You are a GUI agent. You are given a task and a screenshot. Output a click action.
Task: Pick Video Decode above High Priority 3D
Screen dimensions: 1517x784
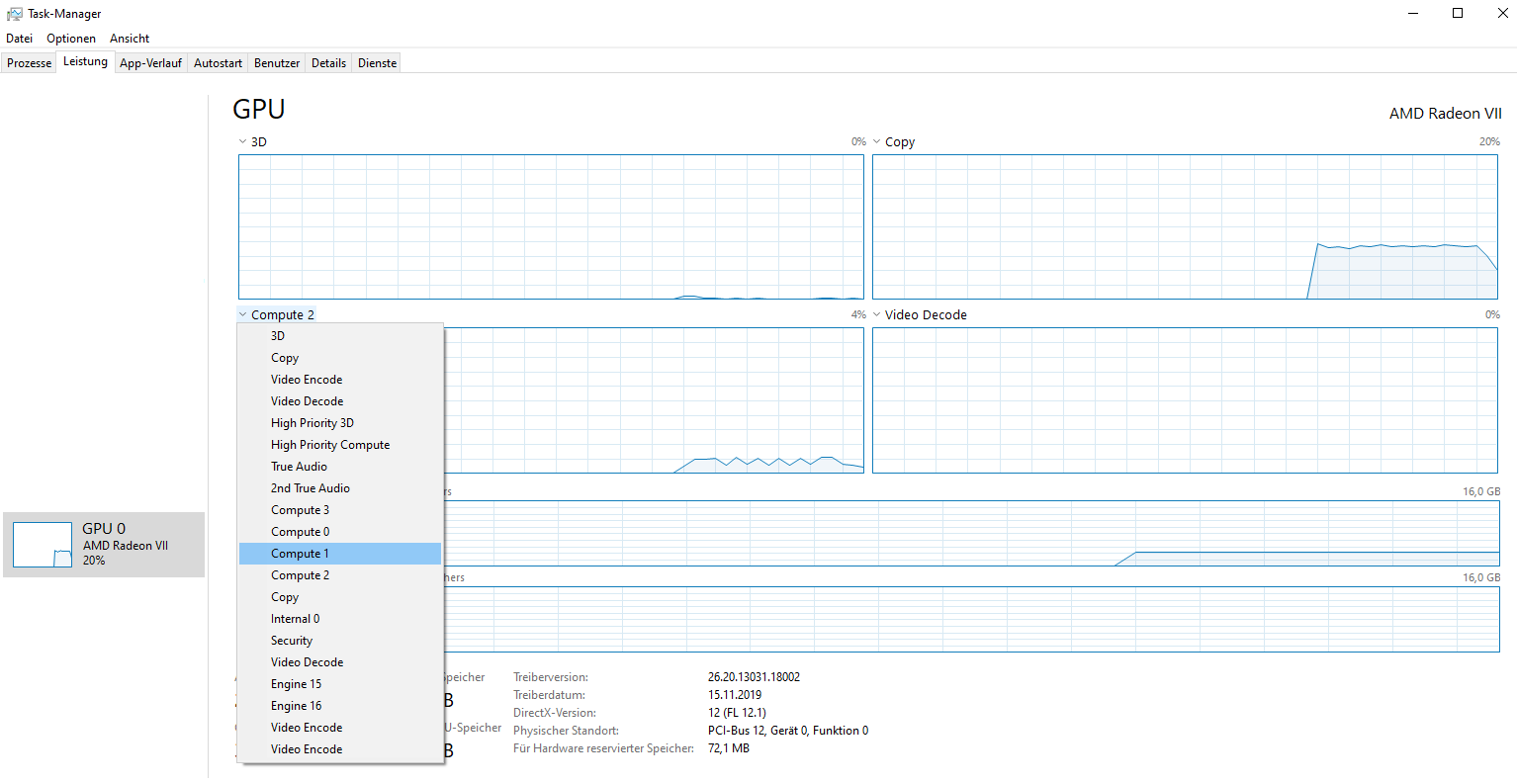(340, 401)
